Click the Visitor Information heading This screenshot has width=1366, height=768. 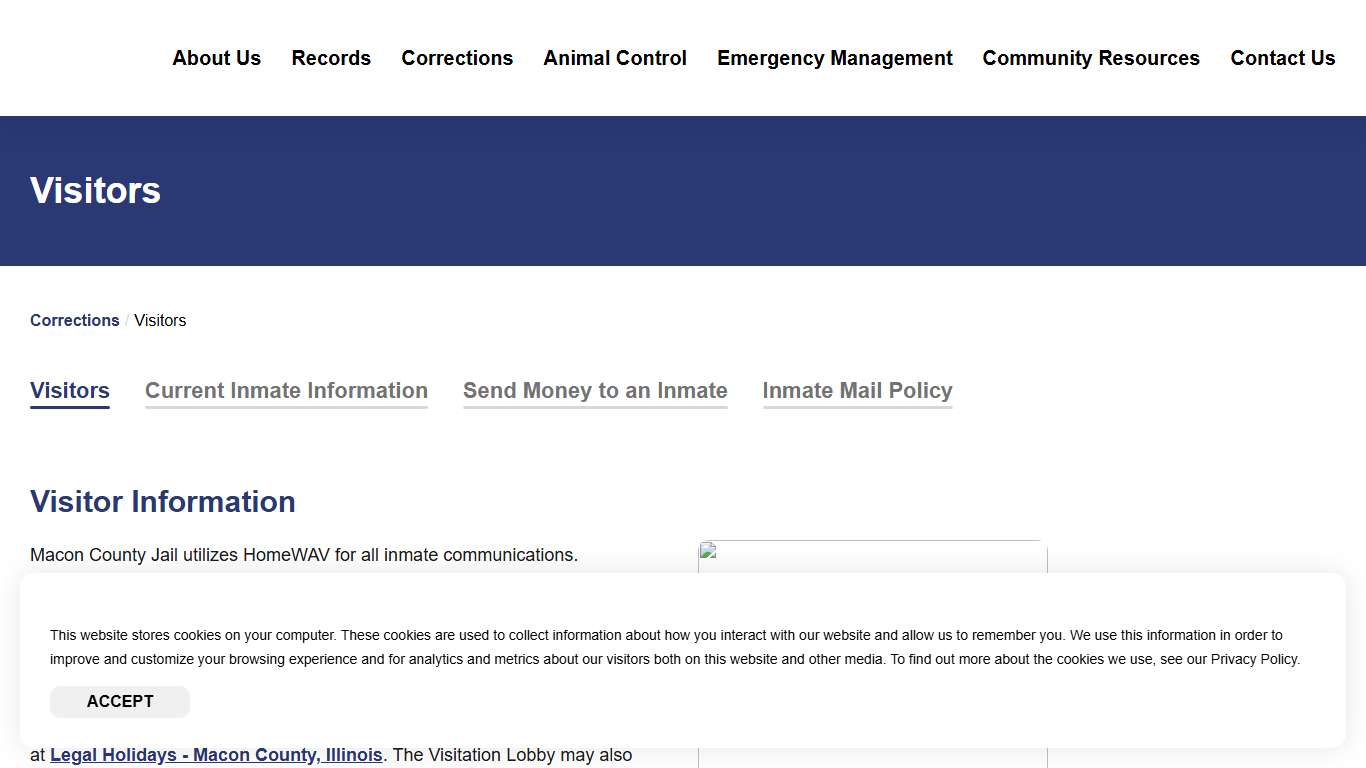pos(163,501)
